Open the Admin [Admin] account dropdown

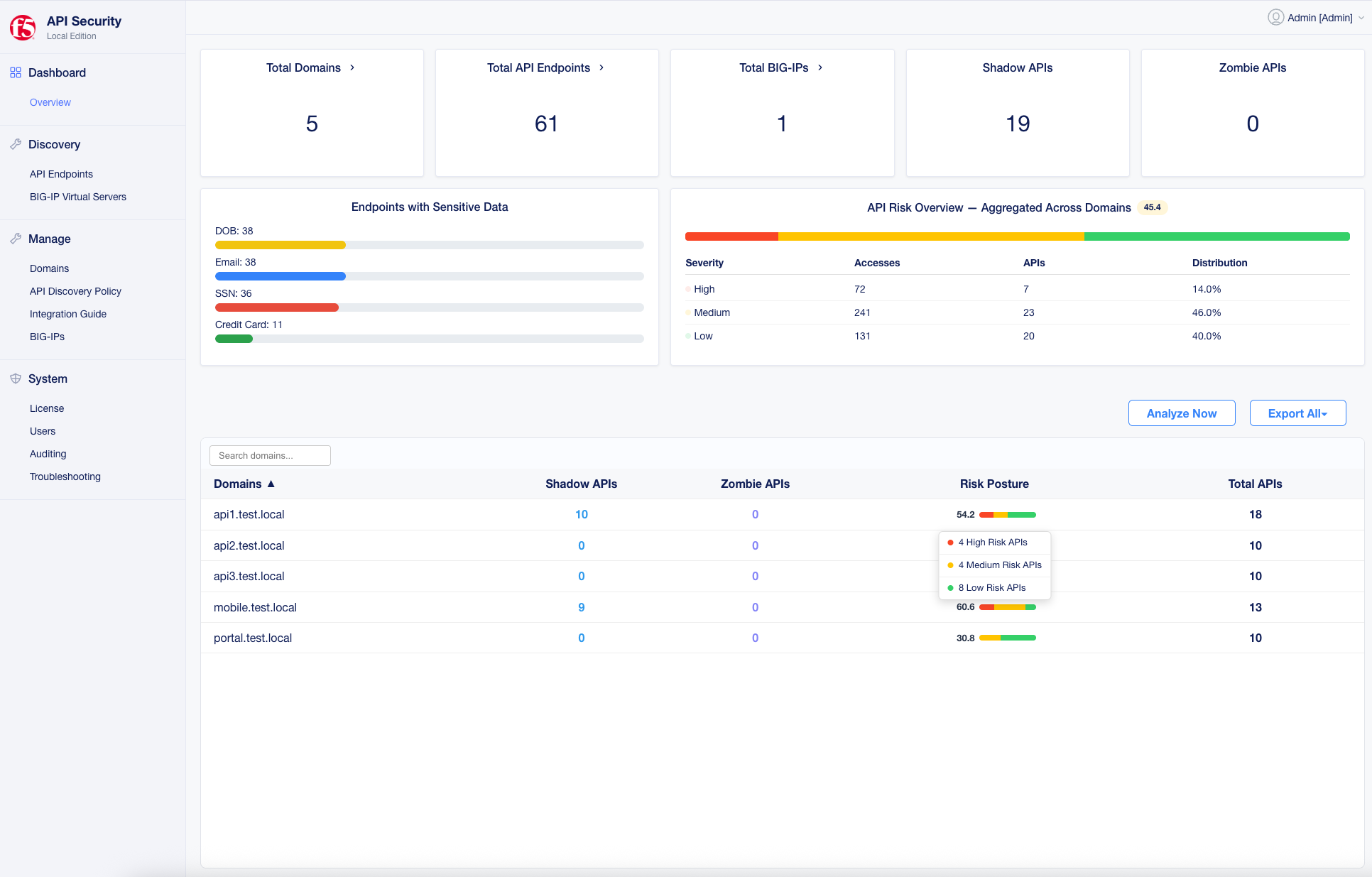pyautogui.click(x=1316, y=17)
